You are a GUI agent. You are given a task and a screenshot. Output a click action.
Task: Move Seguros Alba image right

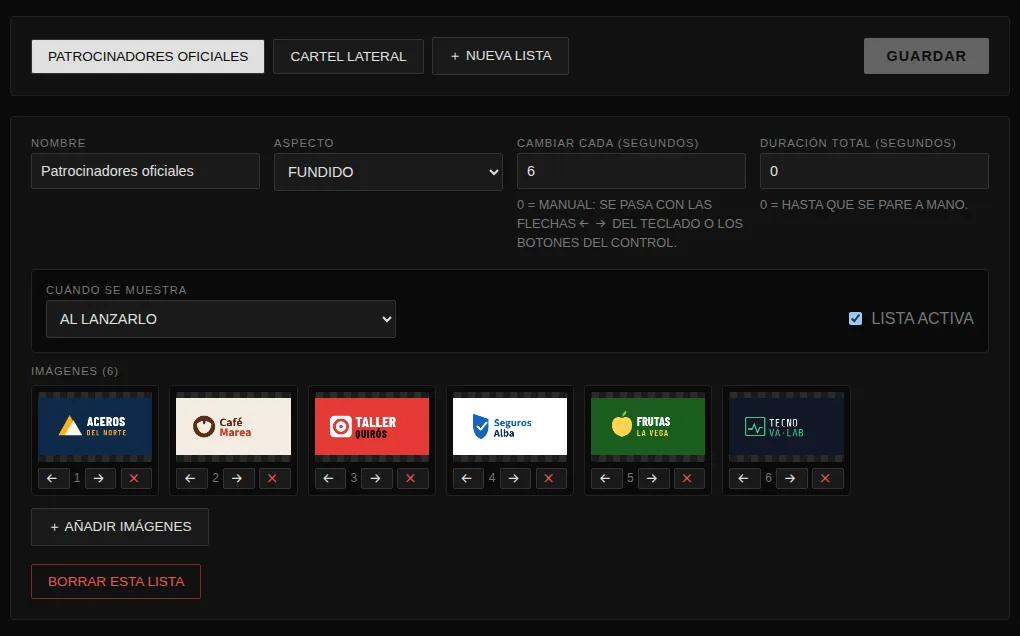click(x=515, y=479)
